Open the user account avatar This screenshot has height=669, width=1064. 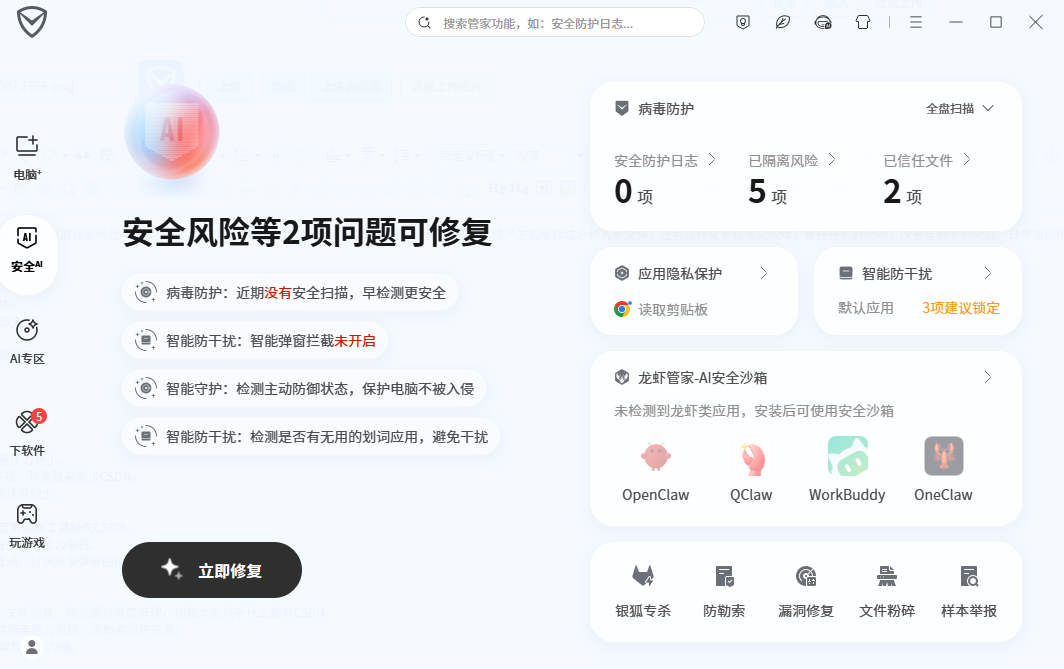click(x=32, y=647)
